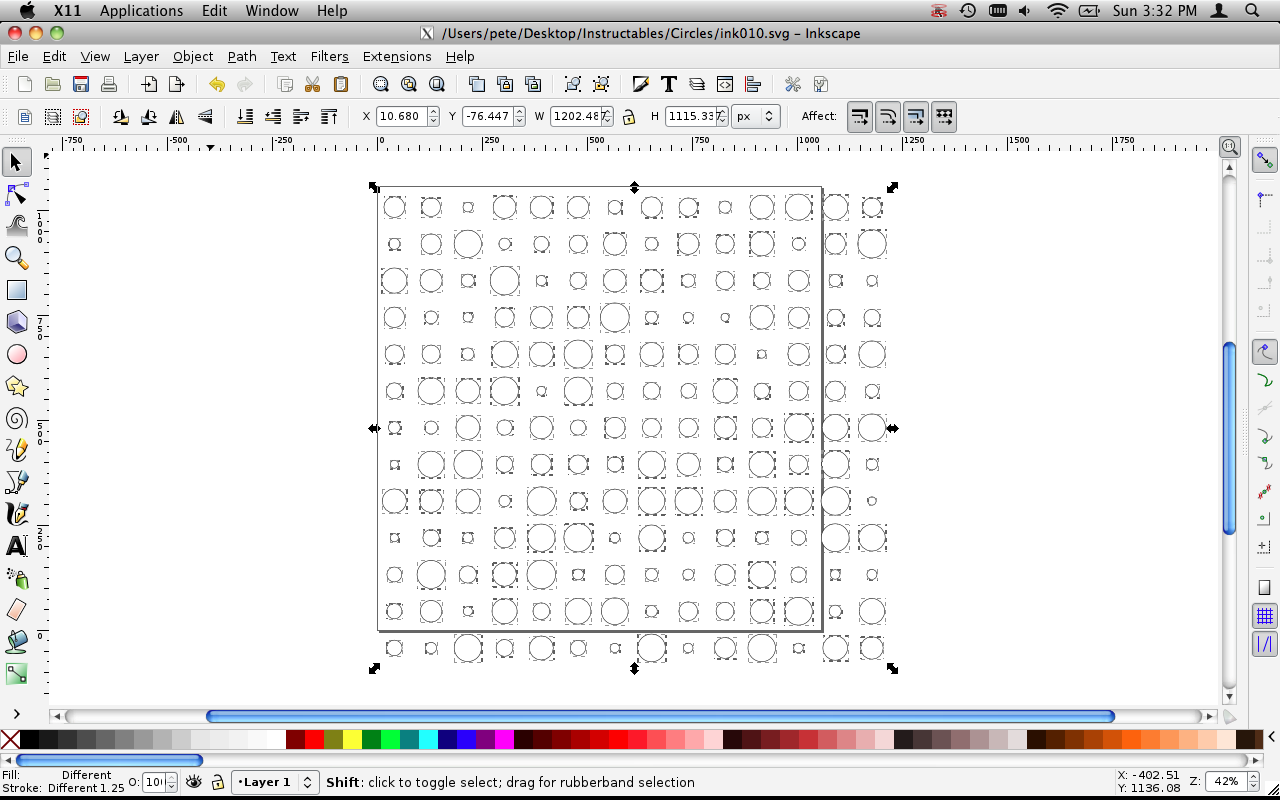Toggle current layer visibility eye
This screenshot has width=1280, height=800.
pyautogui.click(x=193, y=782)
